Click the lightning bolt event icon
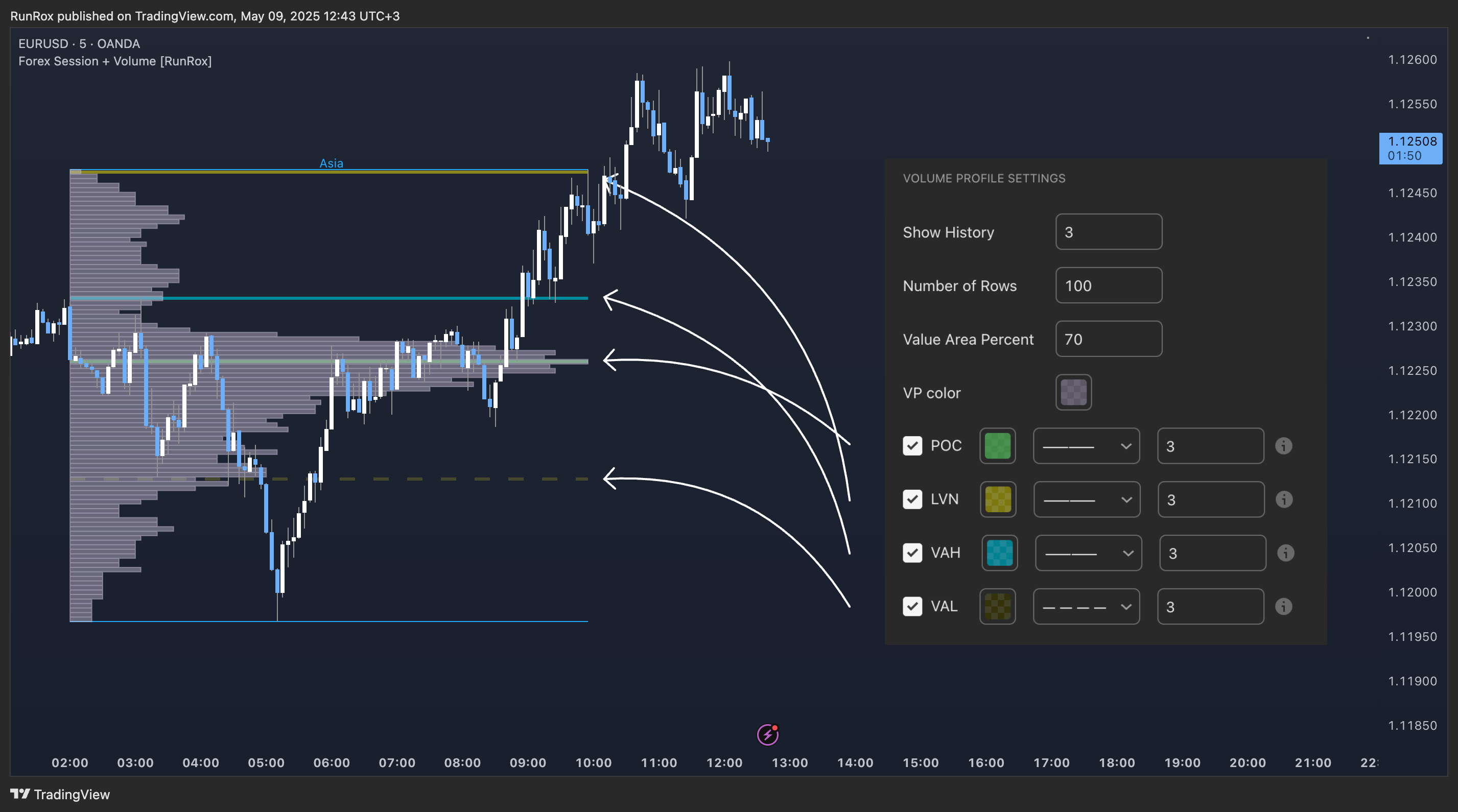 pyautogui.click(x=767, y=734)
